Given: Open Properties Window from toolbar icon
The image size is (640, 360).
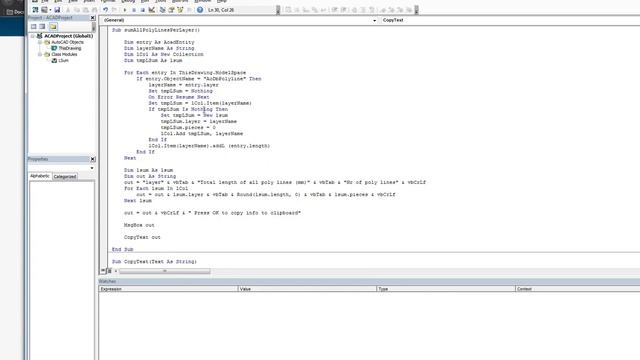Looking at the screenshot, I should click(171, 10).
